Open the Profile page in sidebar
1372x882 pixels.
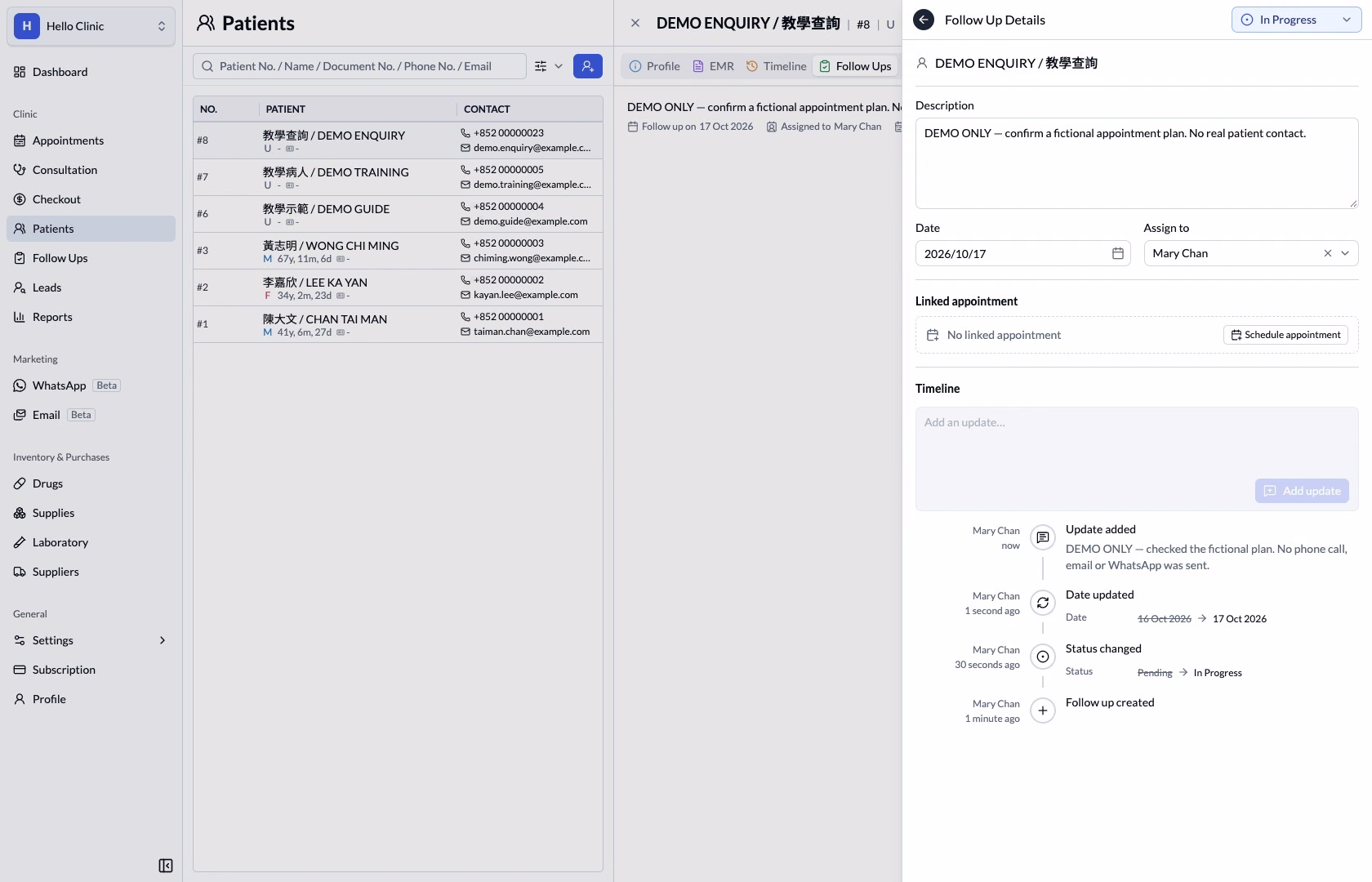tap(91, 699)
